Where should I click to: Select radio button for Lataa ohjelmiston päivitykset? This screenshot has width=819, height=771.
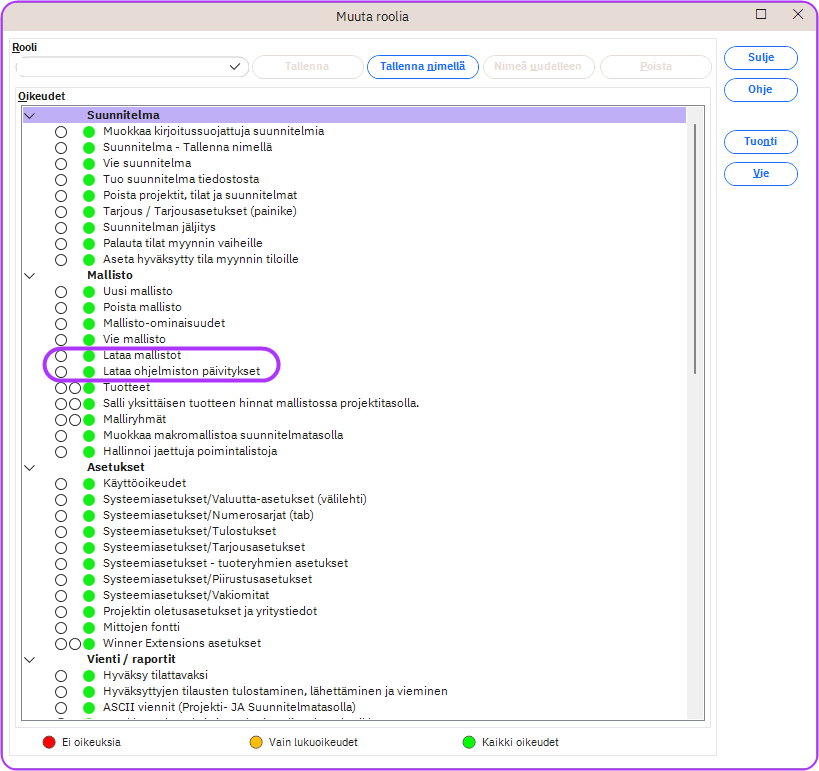[61, 371]
